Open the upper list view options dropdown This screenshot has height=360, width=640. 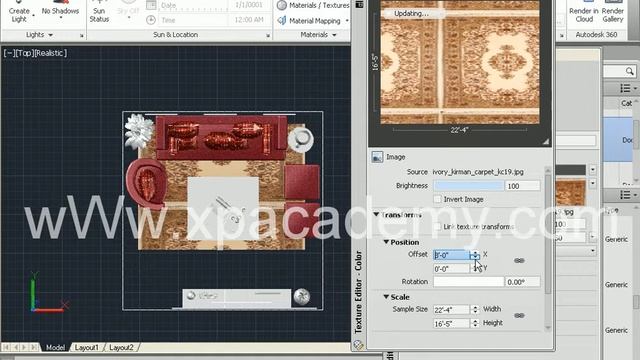pos(628,88)
